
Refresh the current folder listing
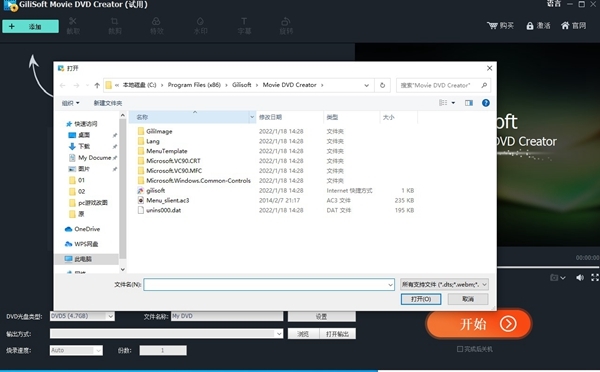pos(382,85)
